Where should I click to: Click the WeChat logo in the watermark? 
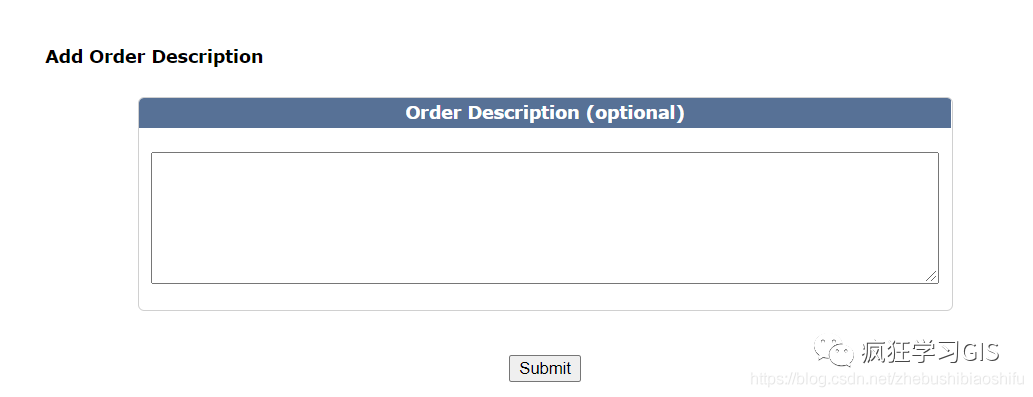(833, 352)
